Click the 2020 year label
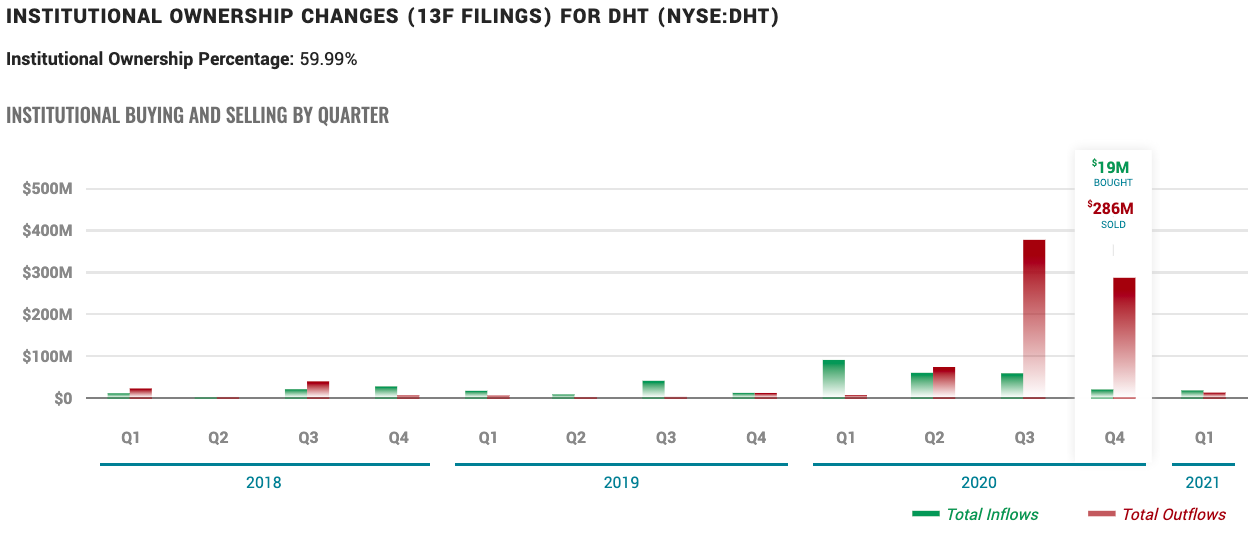 [979, 482]
